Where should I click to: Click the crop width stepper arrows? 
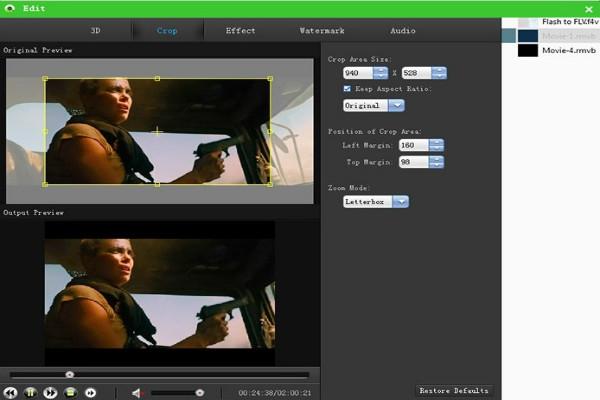pyautogui.click(x=380, y=73)
